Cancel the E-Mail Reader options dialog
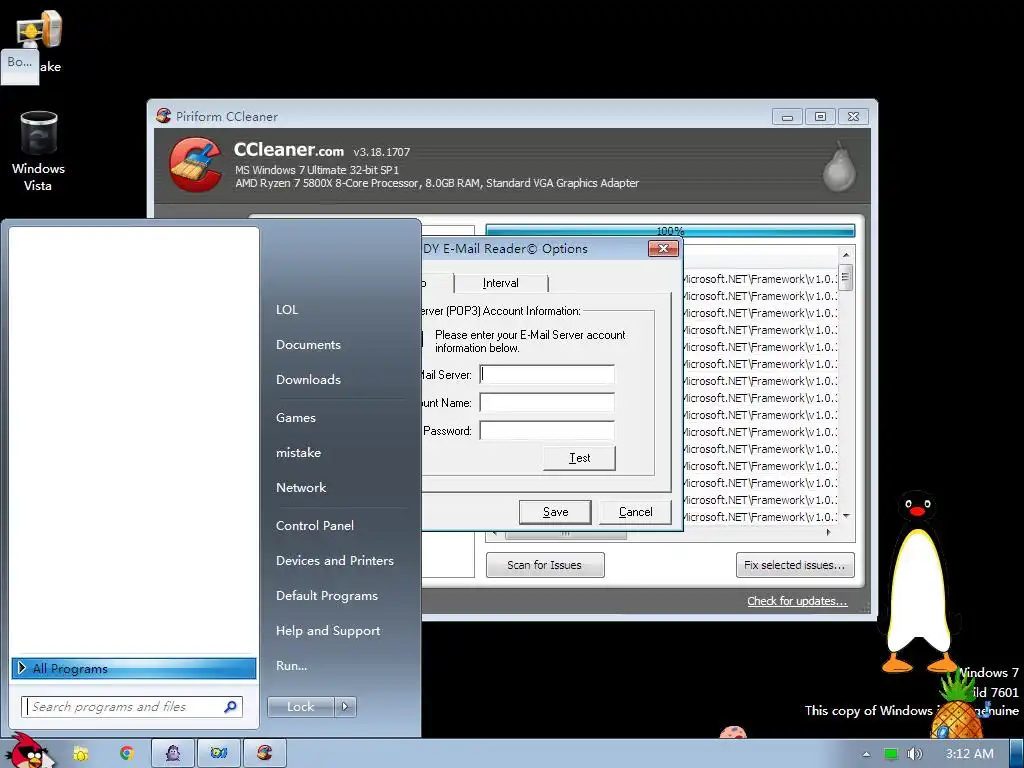Image resolution: width=1024 pixels, height=768 pixels. pos(635,512)
